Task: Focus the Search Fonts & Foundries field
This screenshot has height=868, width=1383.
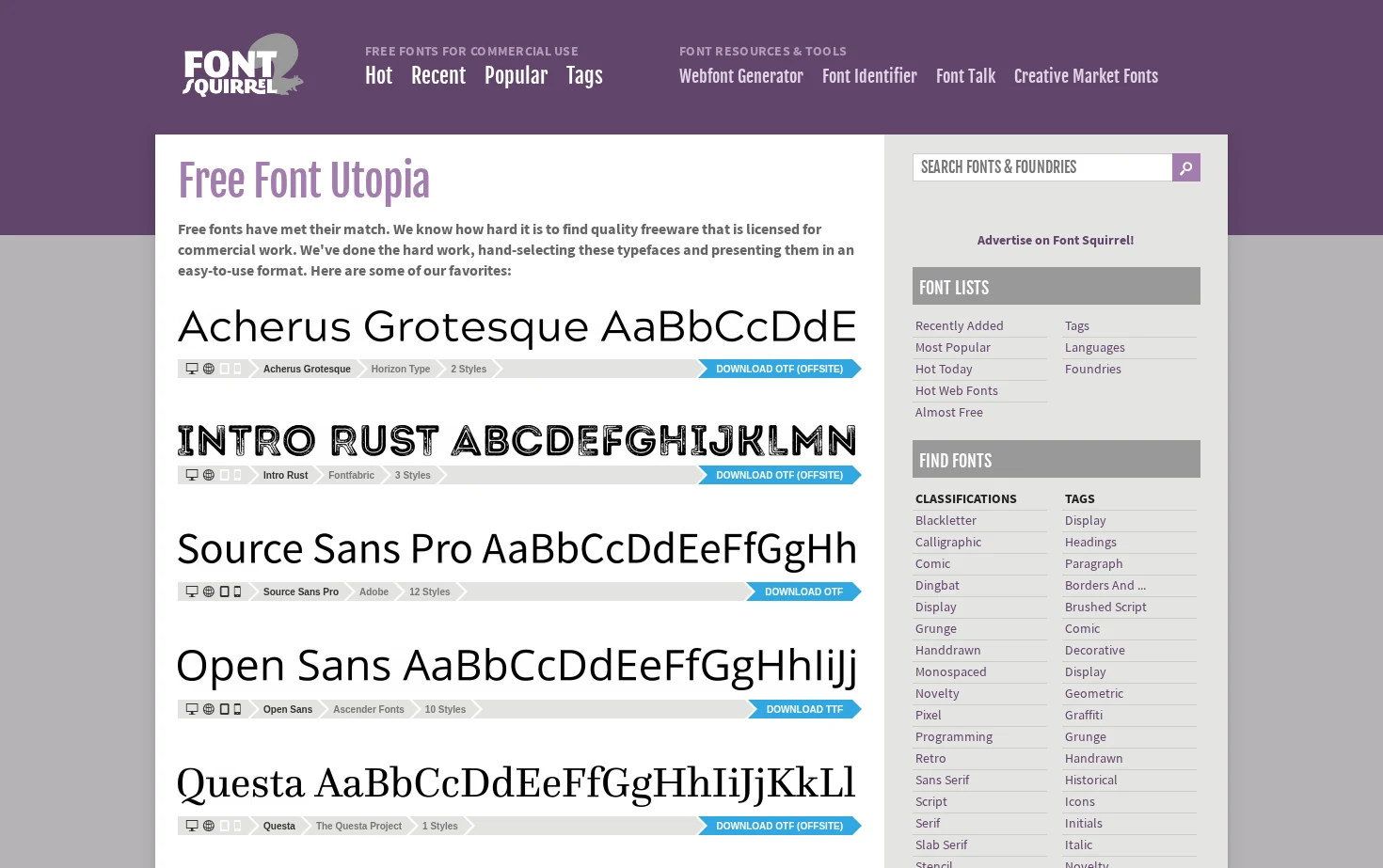Action: pyautogui.click(x=1042, y=167)
